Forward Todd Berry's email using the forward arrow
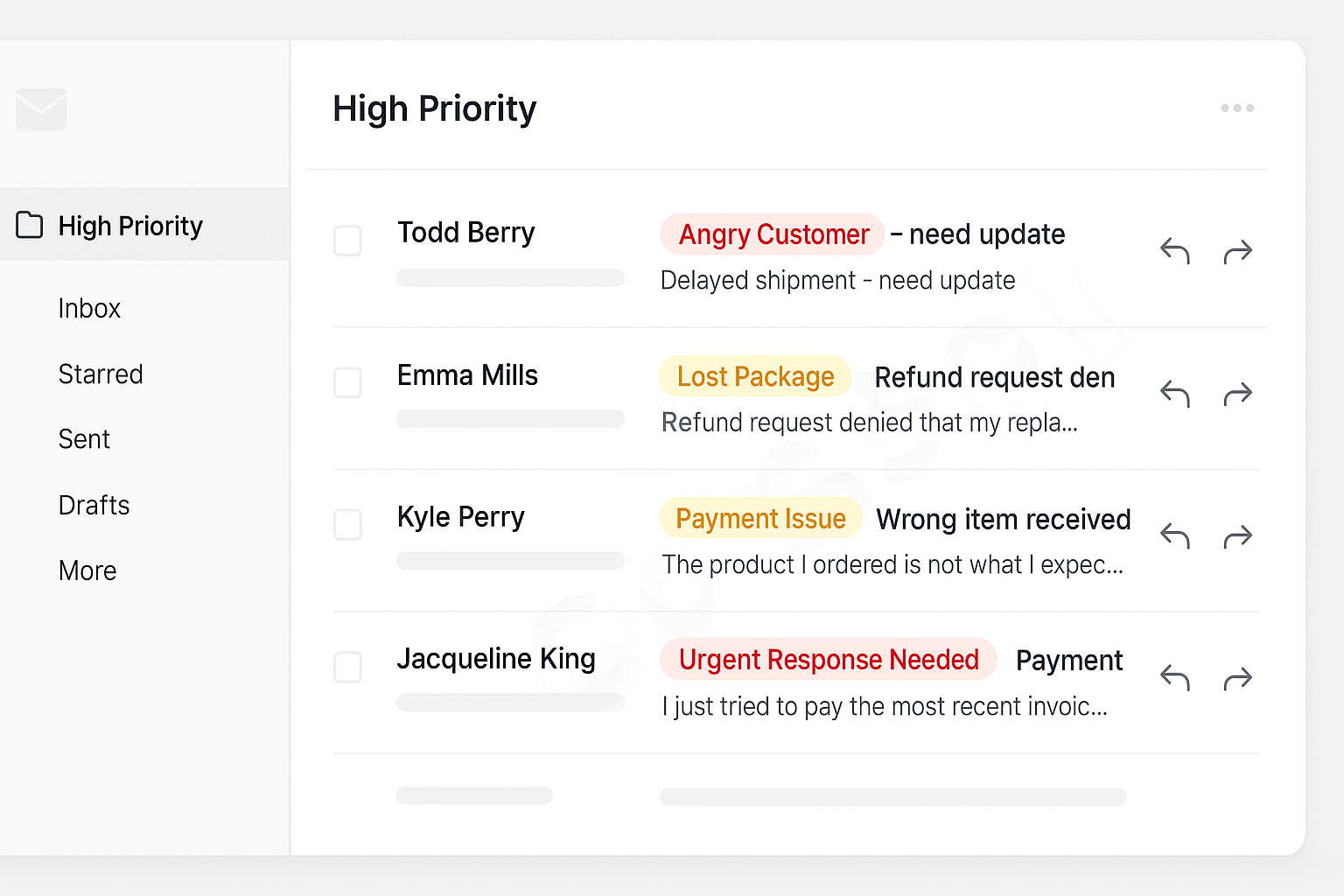 pos(1238,252)
